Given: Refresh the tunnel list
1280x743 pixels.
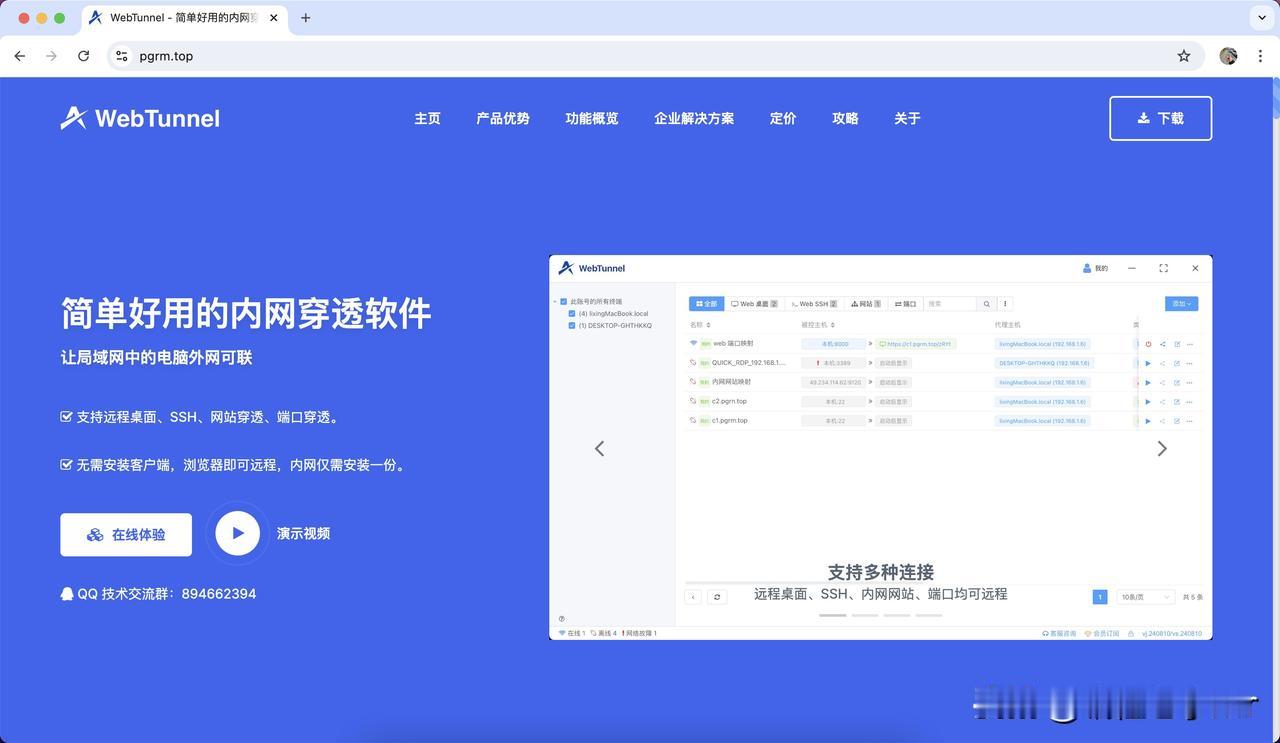Looking at the screenshot, I should point(716,596).
